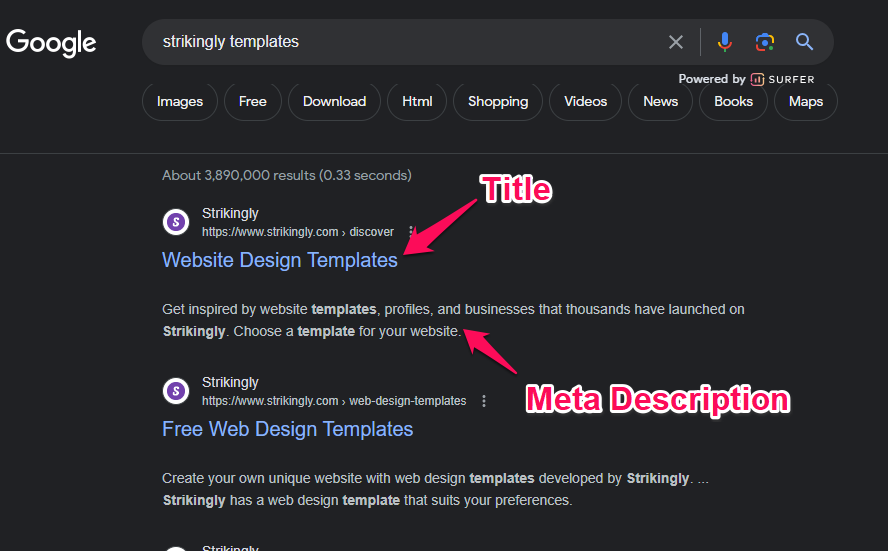Select the Download filter chip
The height and width of the screenshot is (551, 888).
[334, 101]
